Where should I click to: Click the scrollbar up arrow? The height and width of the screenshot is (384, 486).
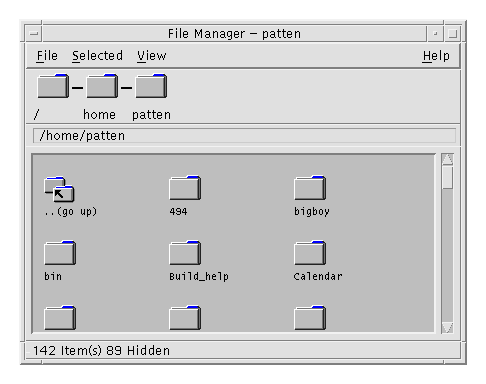coord(447,159)
